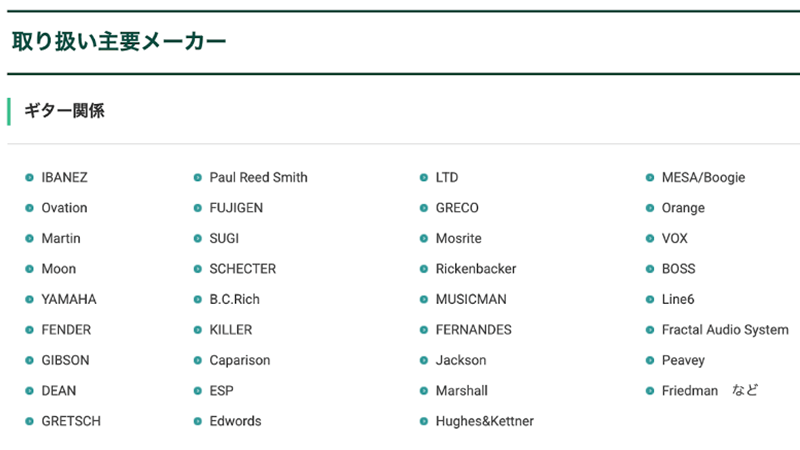Click the bullet icon beside GRETSCH
This screenshot has width=800, height=450.
(30, 421)
